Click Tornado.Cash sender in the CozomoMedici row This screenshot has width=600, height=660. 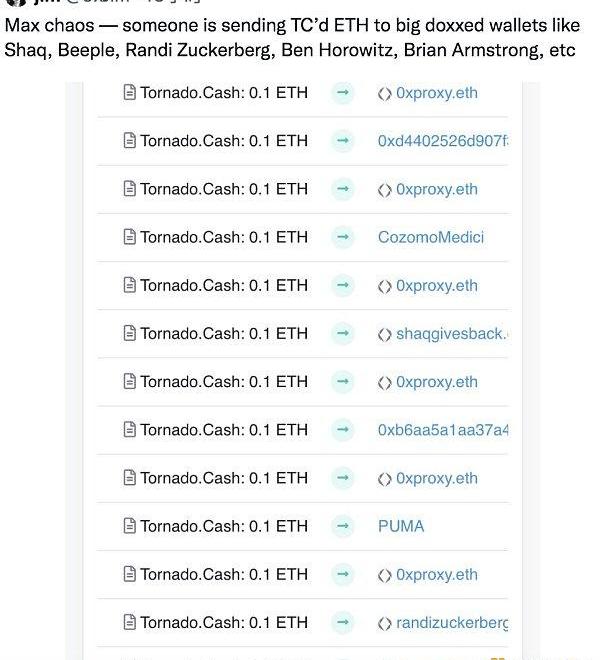224,238
